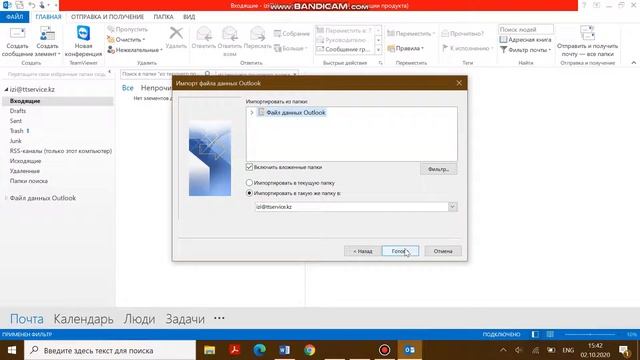
Task: Select the Sent folder
Action: pyautogui.click(x=16, y=121)
